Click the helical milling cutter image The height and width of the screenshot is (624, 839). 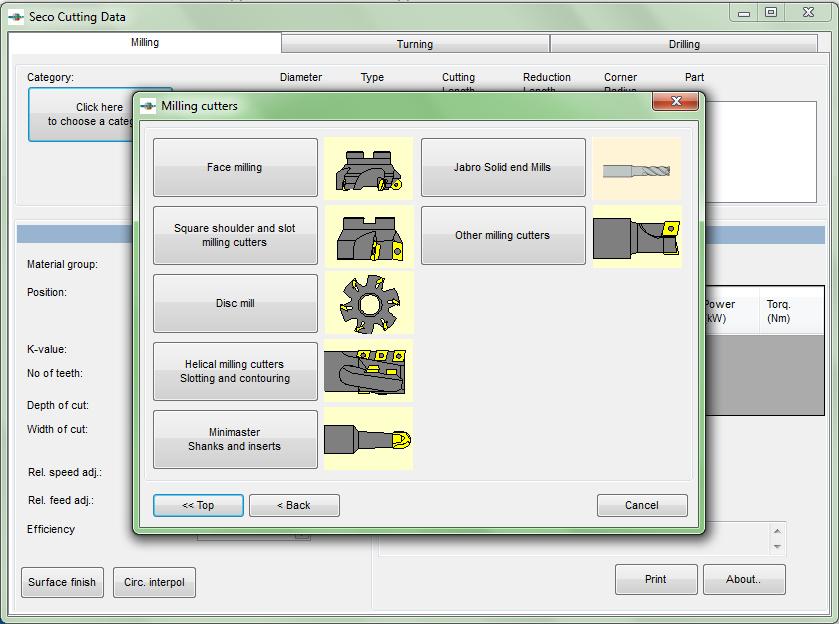369,371
